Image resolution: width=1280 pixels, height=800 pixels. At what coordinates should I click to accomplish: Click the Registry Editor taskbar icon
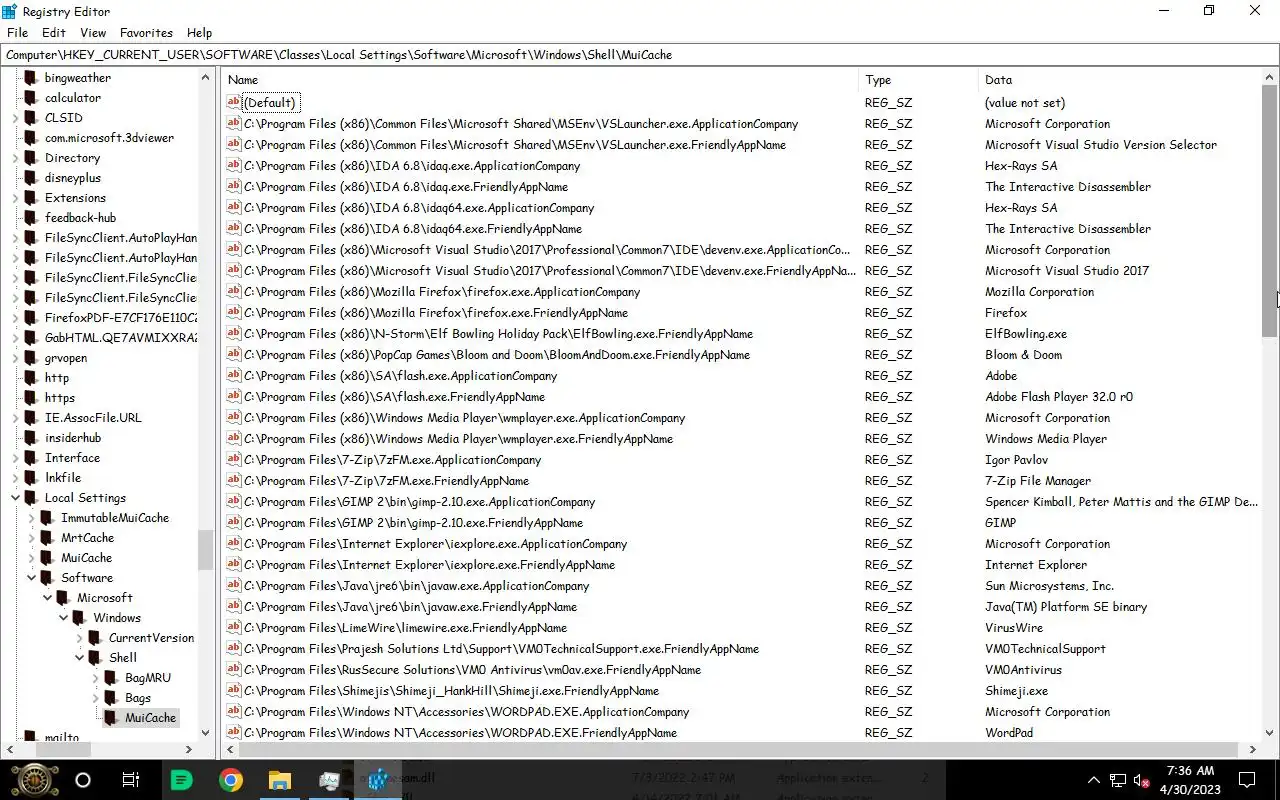pyautogui.click(x=378, y=780)
